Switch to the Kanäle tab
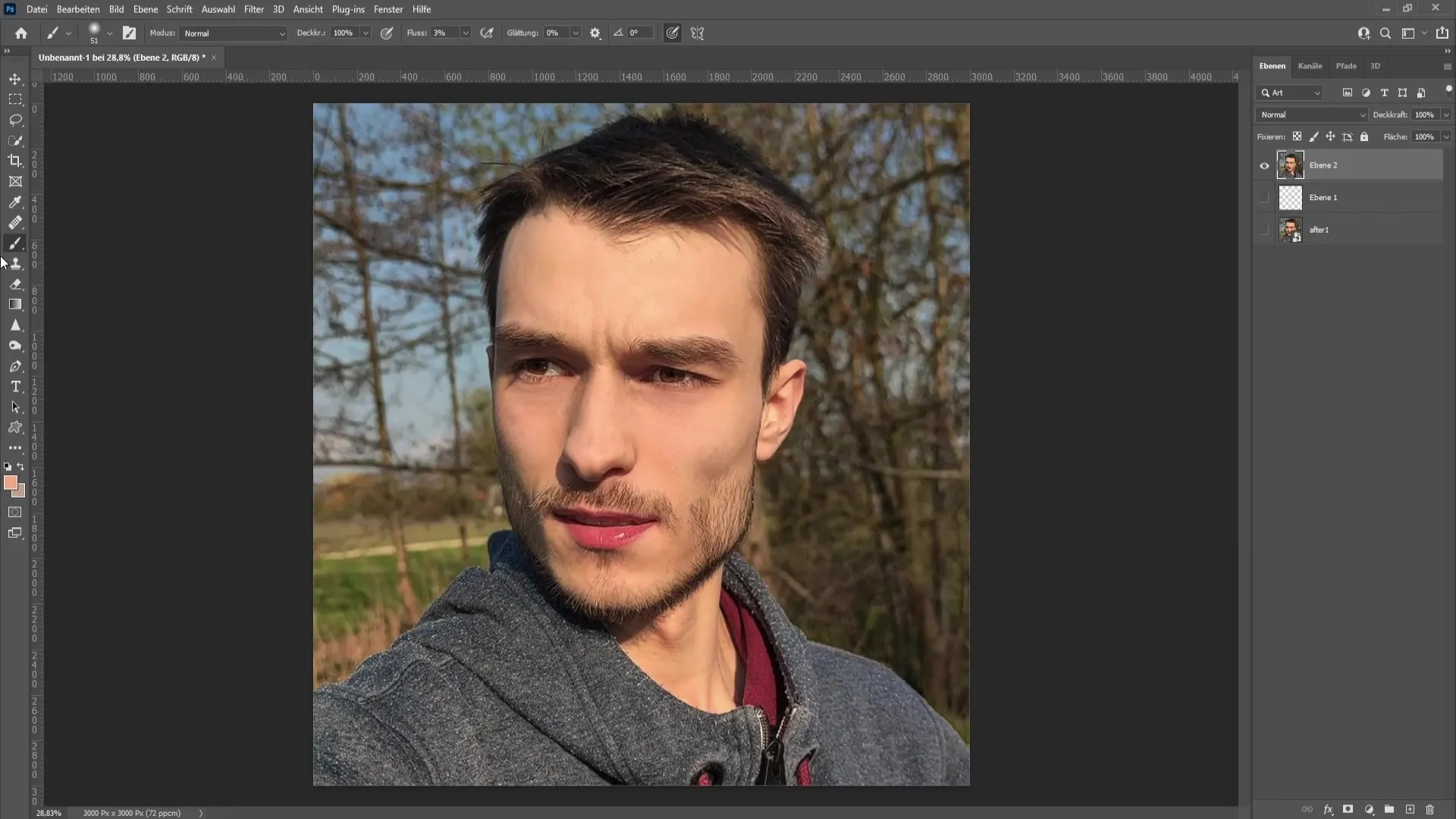The image size is (1456, 819). (x=1310, y=66)
